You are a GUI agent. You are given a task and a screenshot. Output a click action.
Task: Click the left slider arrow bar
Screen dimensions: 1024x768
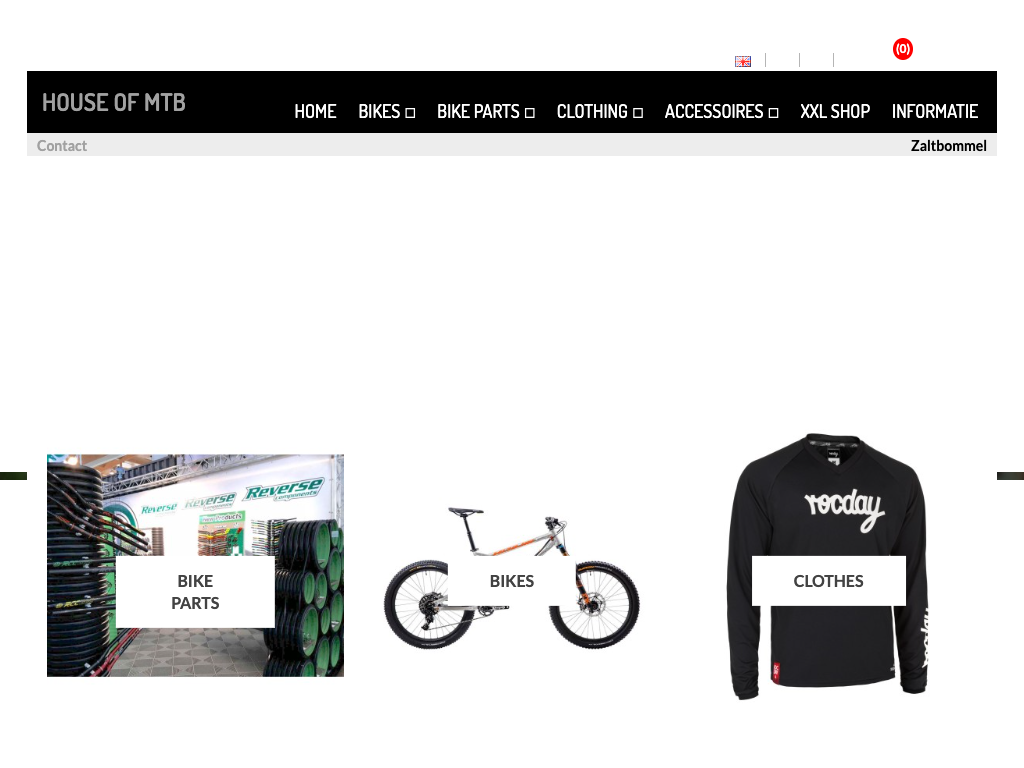13,476
